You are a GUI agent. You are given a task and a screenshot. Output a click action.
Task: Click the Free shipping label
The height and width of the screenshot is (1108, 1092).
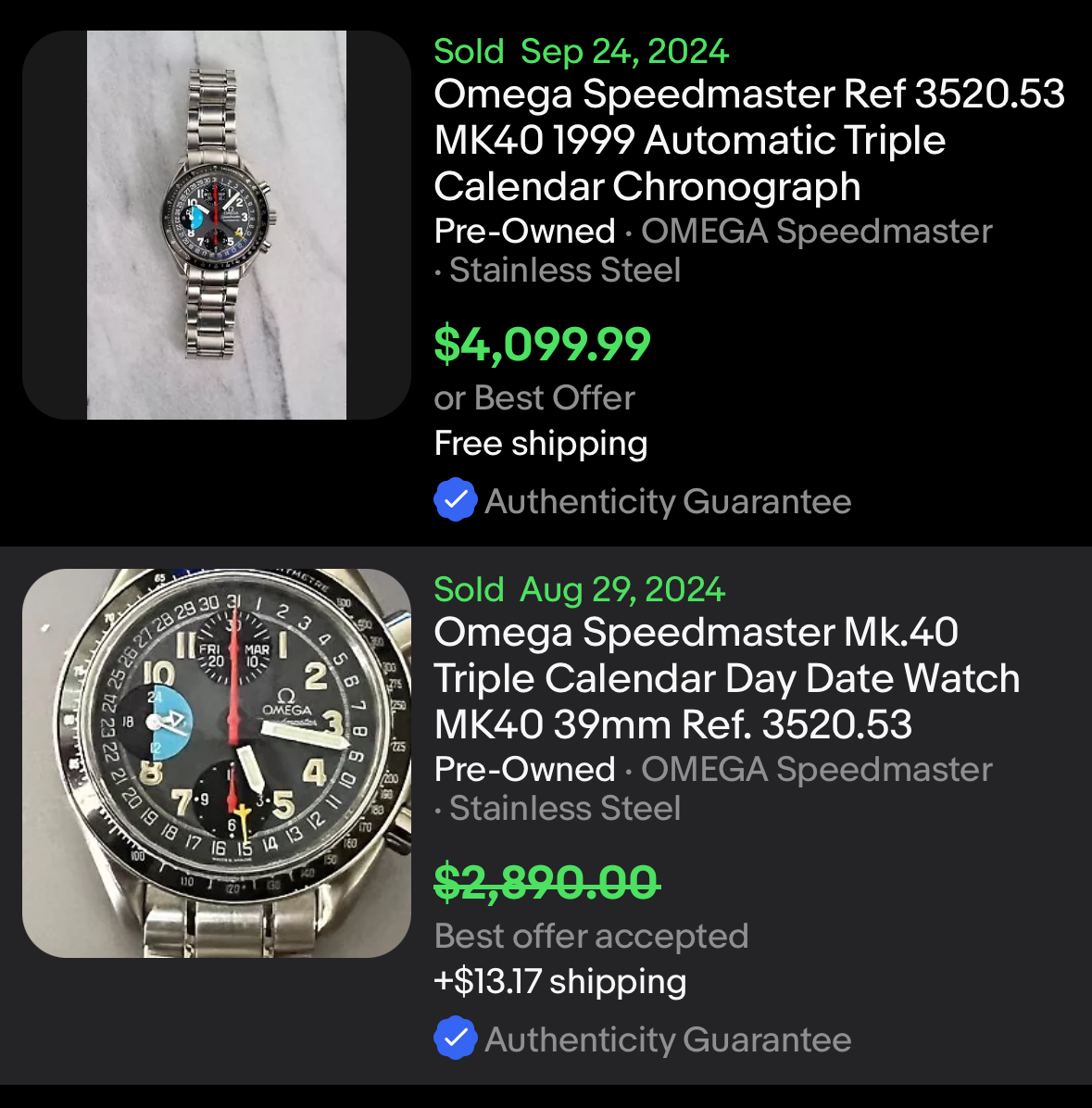pyautogui.click(x=541, y=444)
